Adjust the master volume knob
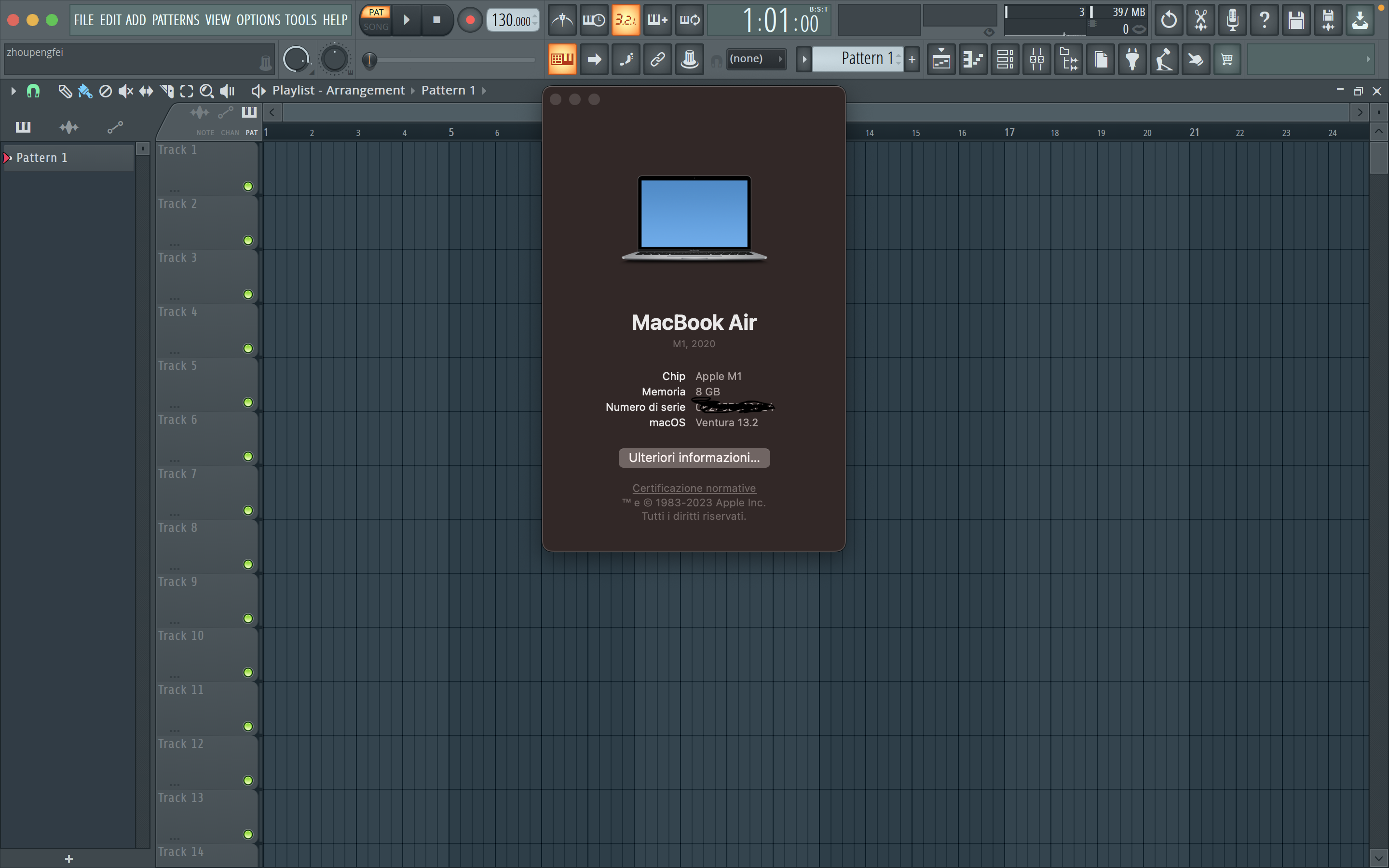This screenshot has width=1389, height=868. (296, 59)
